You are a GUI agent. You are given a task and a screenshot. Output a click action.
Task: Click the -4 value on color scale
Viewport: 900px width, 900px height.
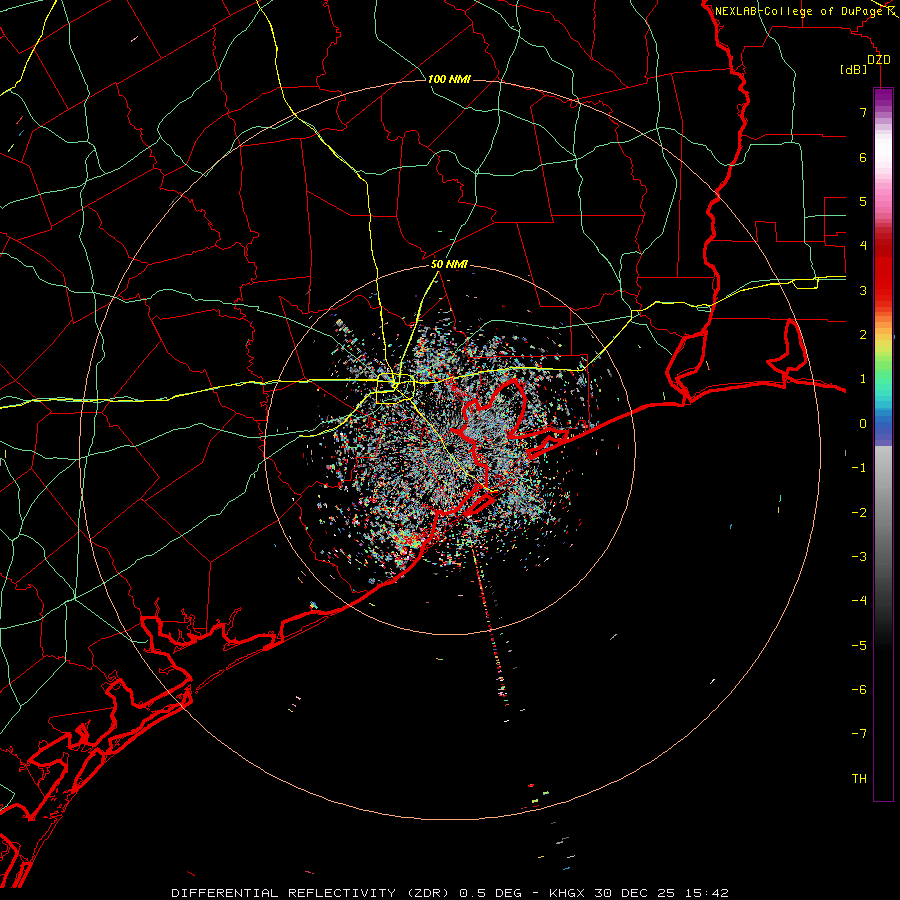tap(859, 601)
